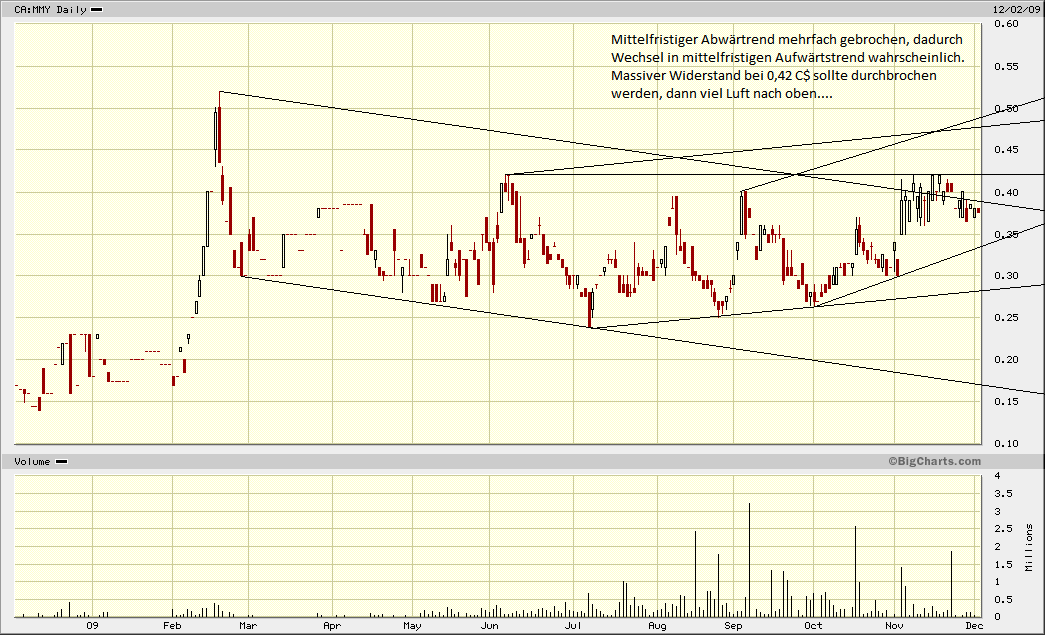This screenshot has width=1045, height=635.
Task: Click the July low candle near 0.24
Action: 591,310
